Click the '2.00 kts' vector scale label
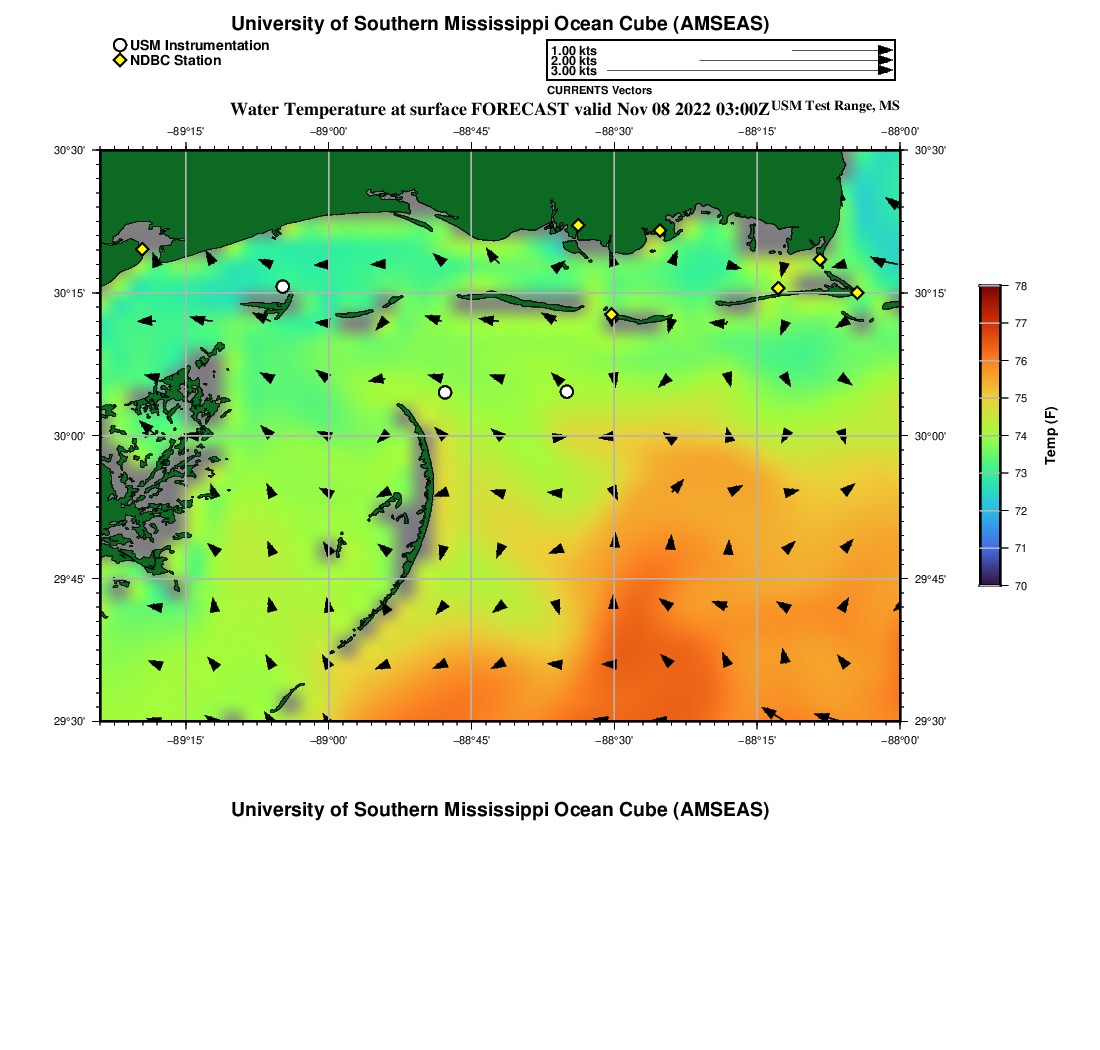The height and width of the screenshot is (1050, 1100). coord(574,60)
